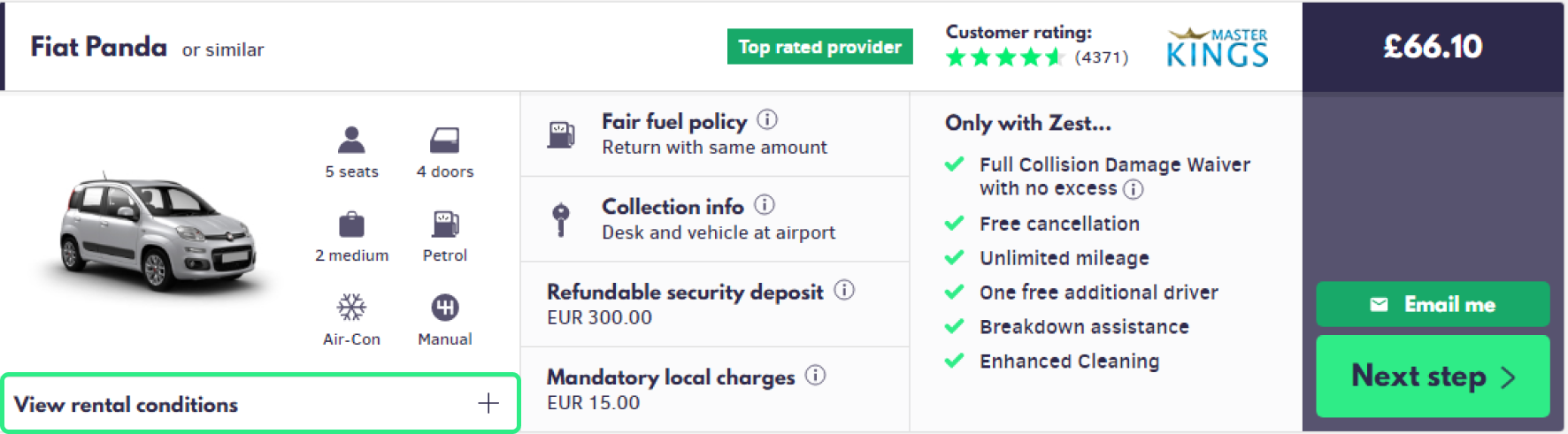The image size is (1568, 434).
Task: Show Mandatory local charges info icon
Action: click(816, 375)
